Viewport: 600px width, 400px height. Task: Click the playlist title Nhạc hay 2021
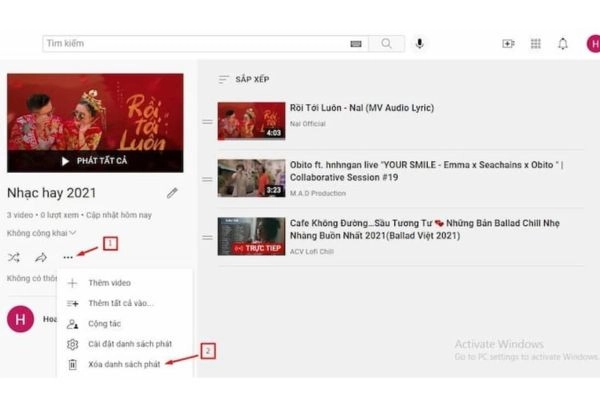point(52,193)
